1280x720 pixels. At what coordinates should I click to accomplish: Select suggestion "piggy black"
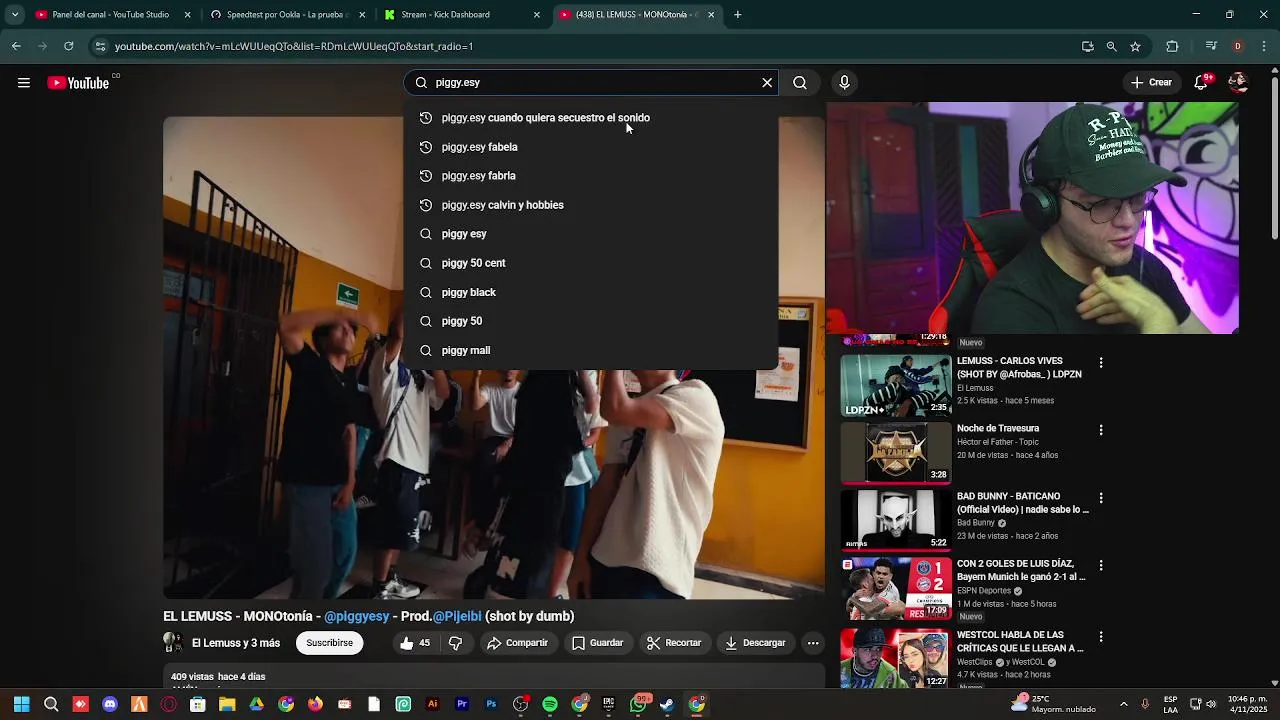click(590, 292)
